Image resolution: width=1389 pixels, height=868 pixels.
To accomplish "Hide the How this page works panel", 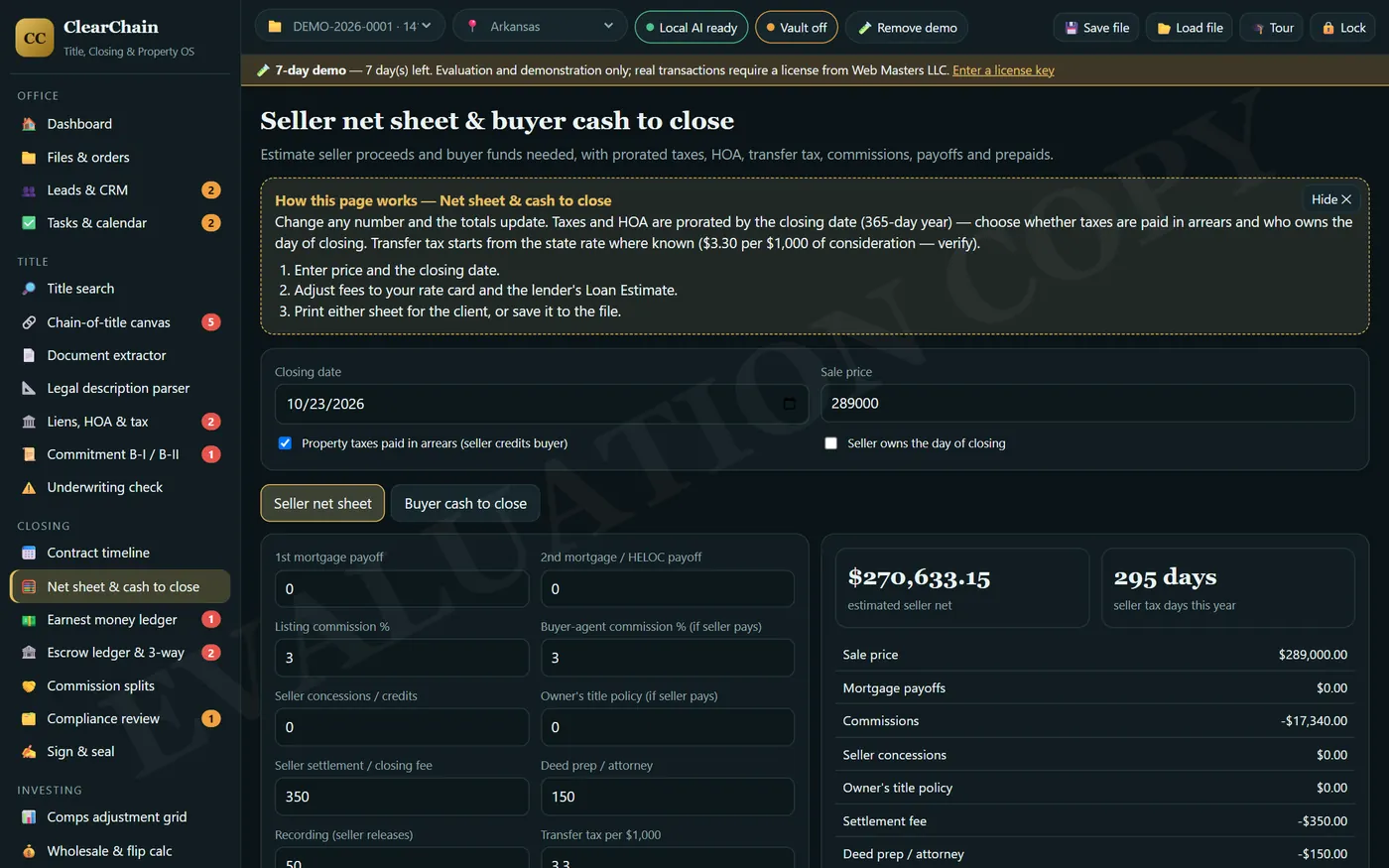I will tap(1330, 199).
